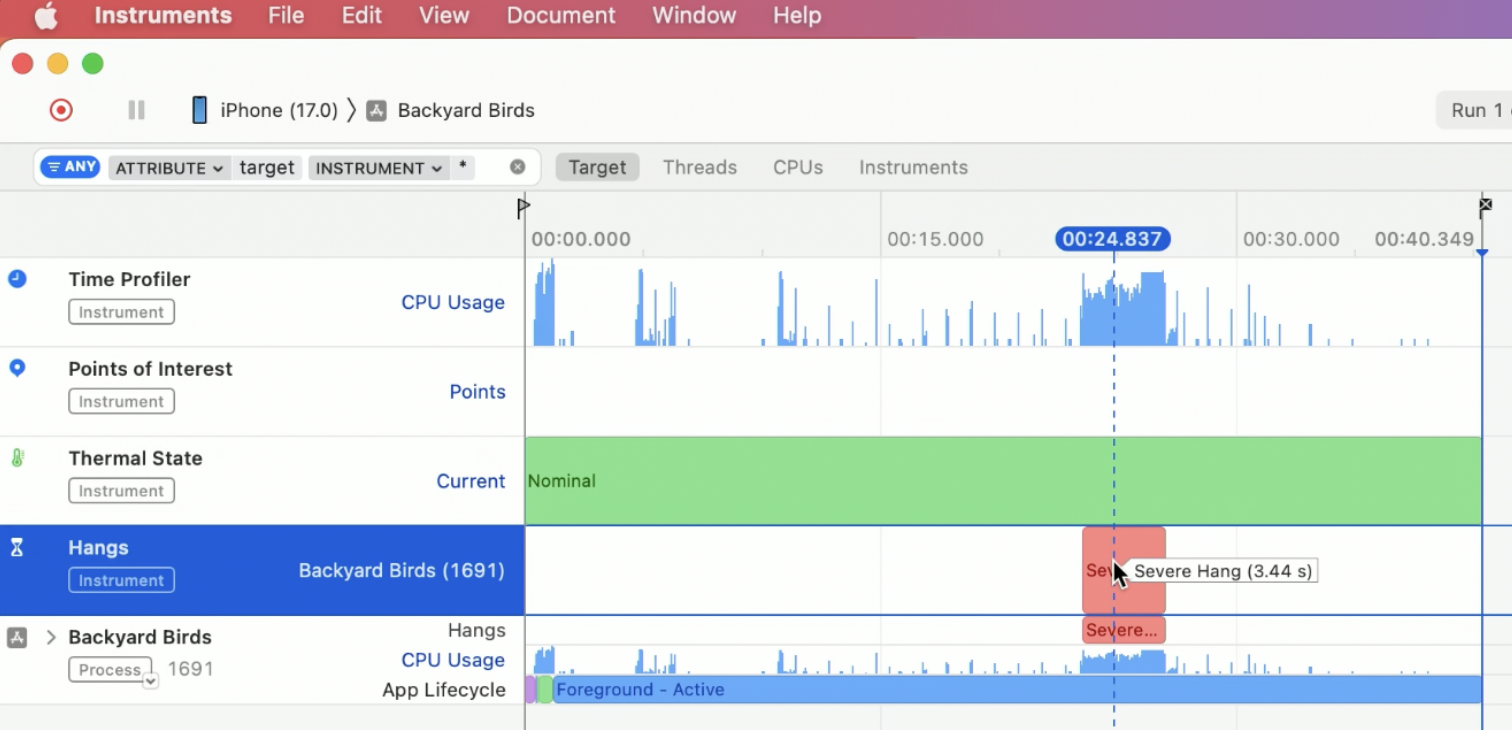
Task: Click the 00:15.000 ruler label
Action: (935, 239)
